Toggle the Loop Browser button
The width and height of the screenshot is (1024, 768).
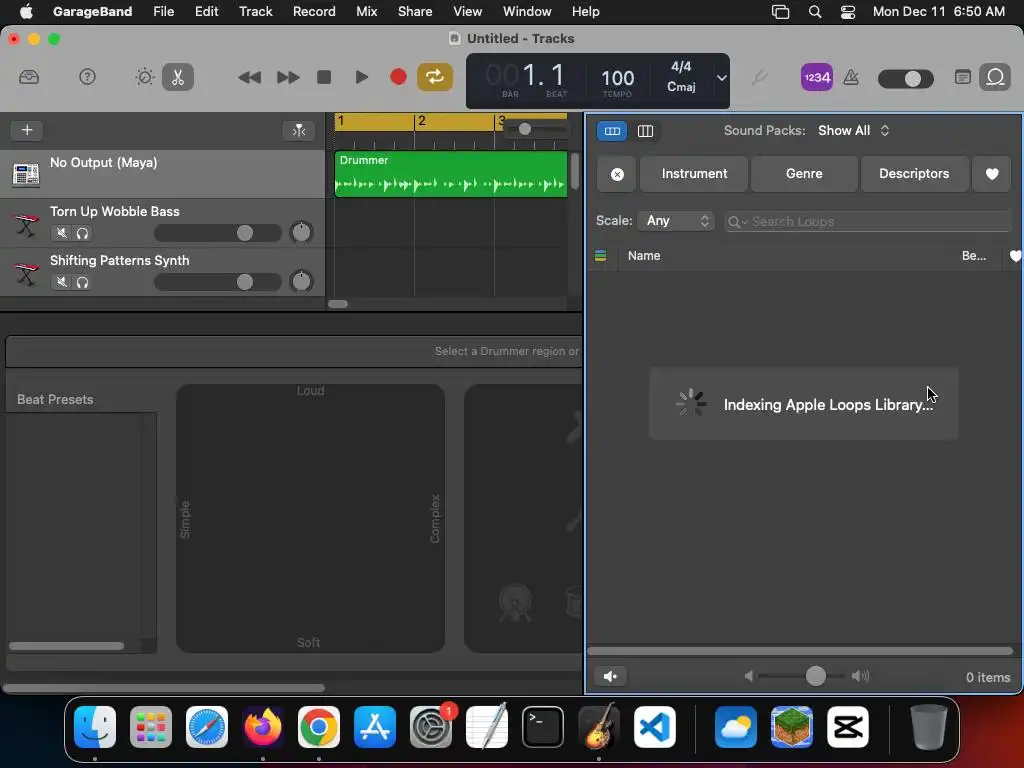995,77
